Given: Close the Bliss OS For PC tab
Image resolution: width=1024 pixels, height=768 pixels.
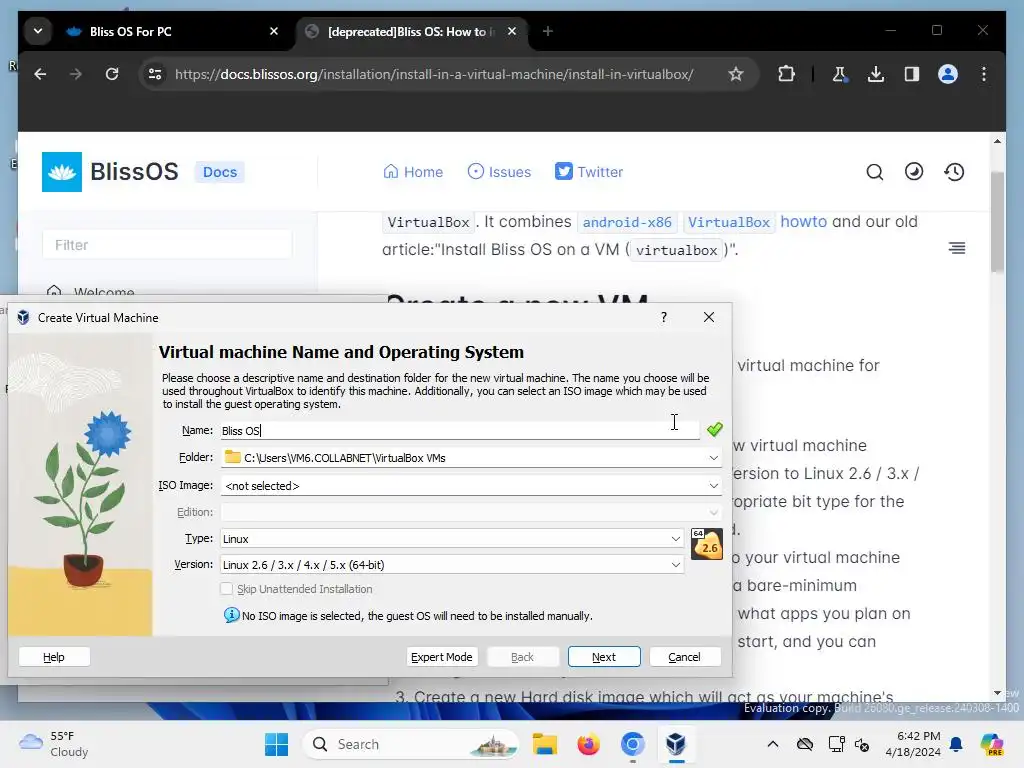Looking at the screenshot, I should [274, 31].
